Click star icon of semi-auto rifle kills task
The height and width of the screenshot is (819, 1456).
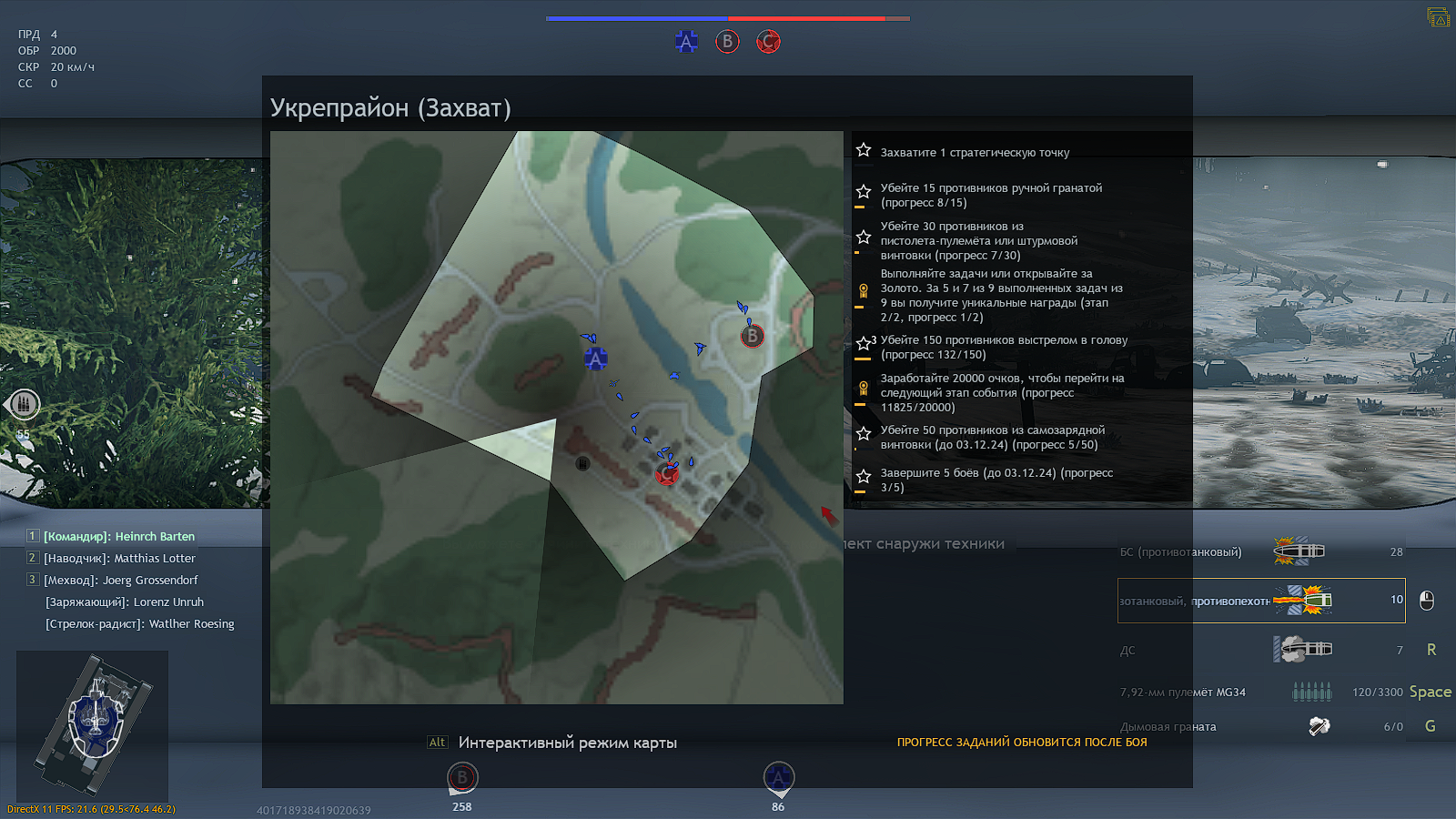864,433
